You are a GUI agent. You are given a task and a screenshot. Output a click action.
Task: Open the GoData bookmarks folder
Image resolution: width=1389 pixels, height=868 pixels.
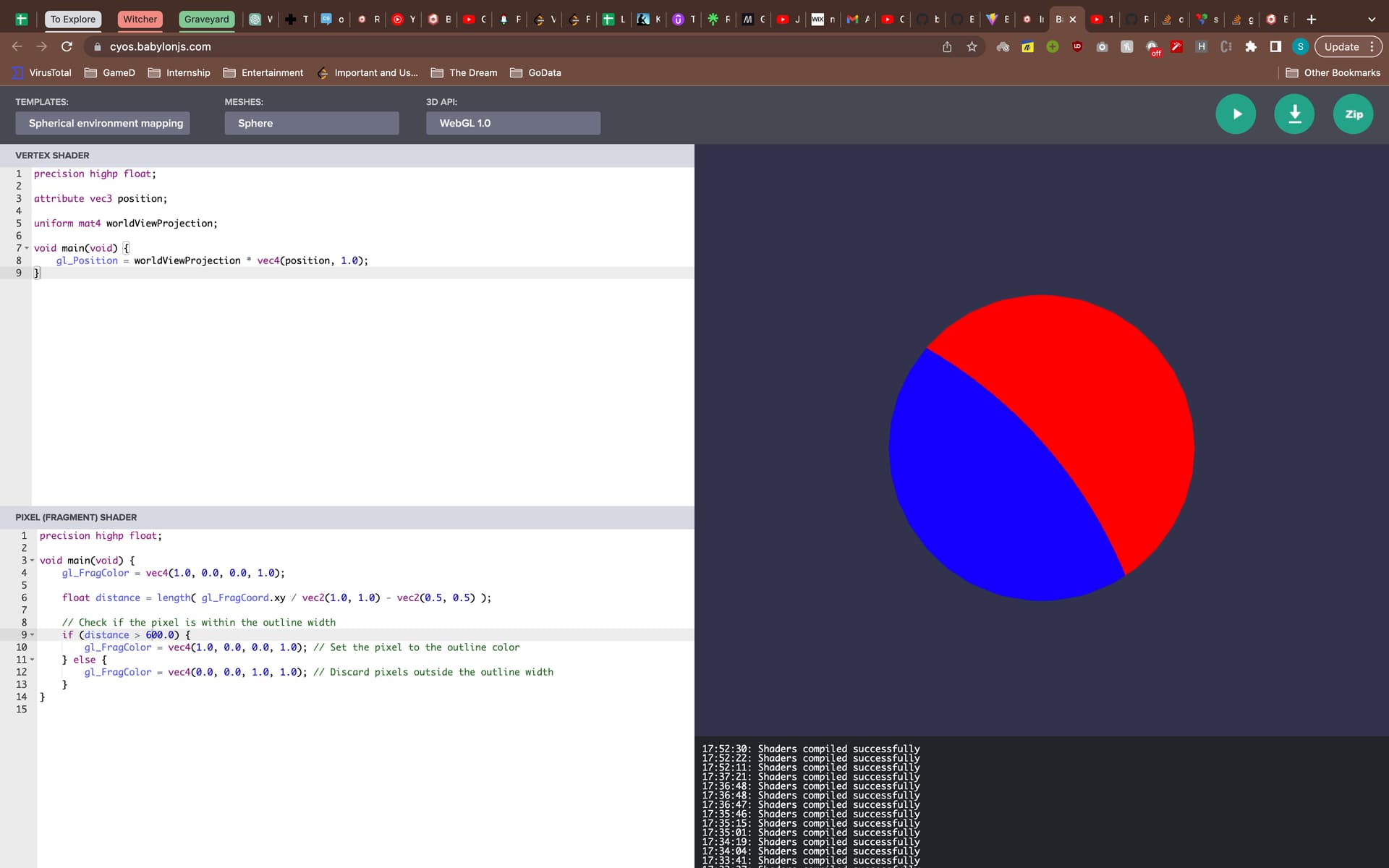coord(535,72)
